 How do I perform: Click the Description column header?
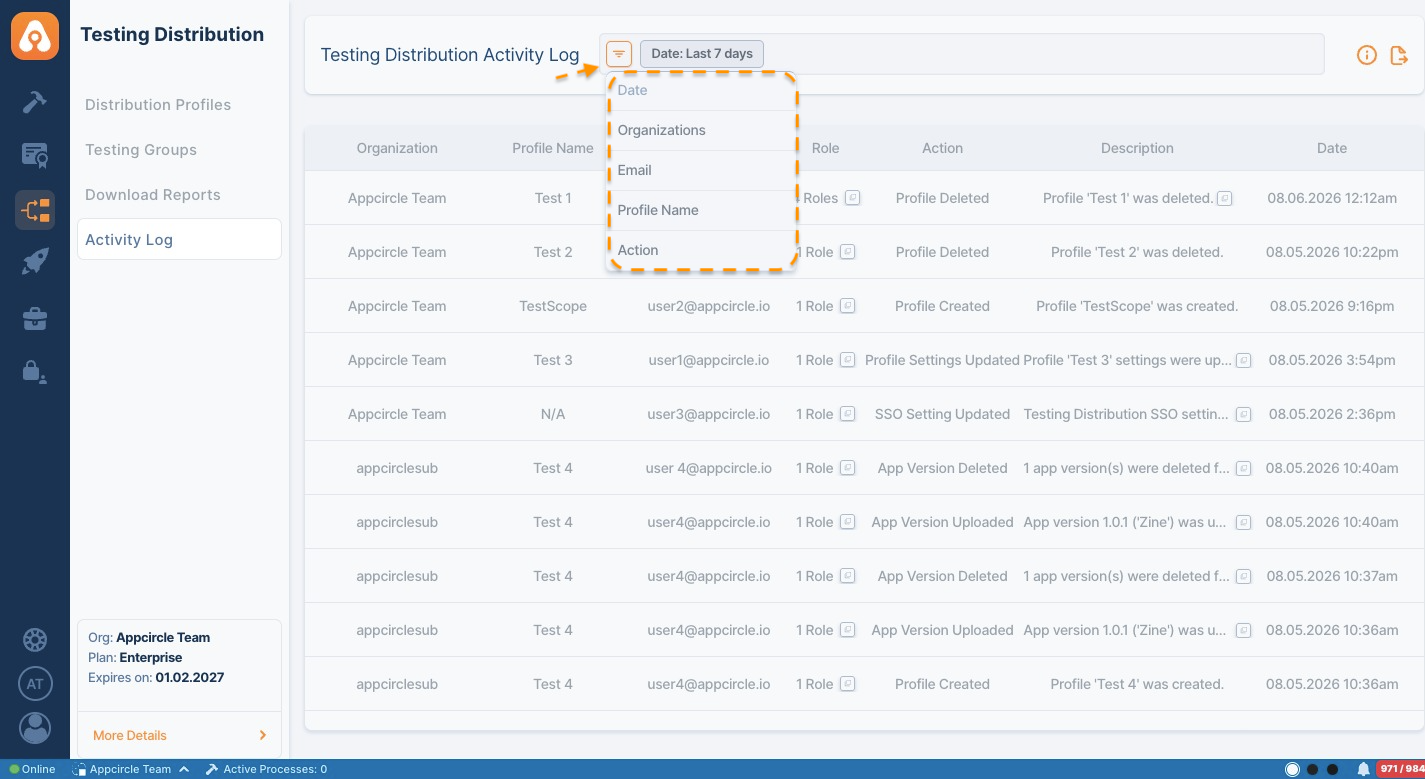1137,148
